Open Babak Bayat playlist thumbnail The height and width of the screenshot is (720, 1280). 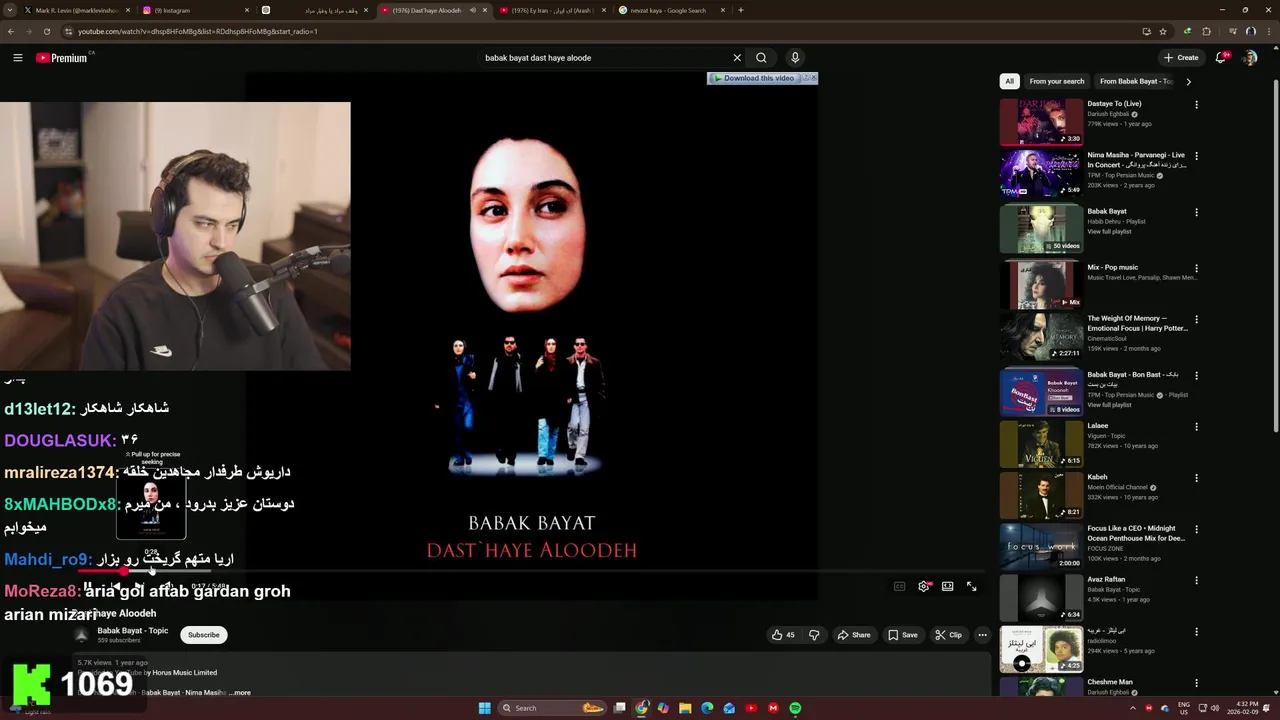1041,229
